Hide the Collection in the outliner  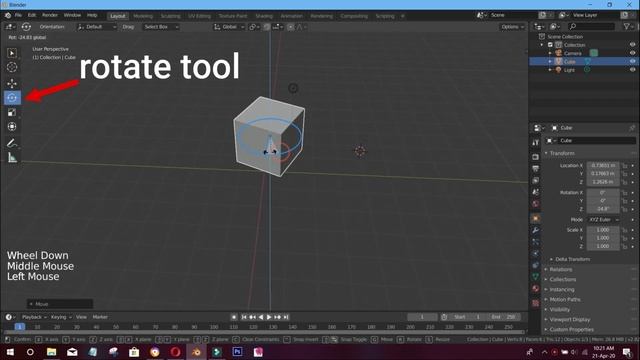632,45
